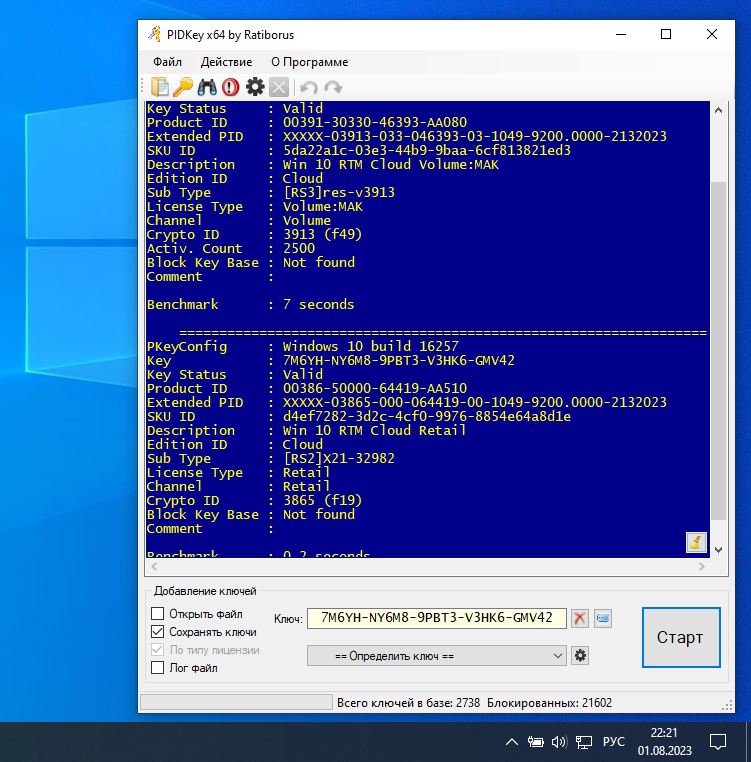
Task: Click the binoculars search toolbar icon
Action: 207,87
